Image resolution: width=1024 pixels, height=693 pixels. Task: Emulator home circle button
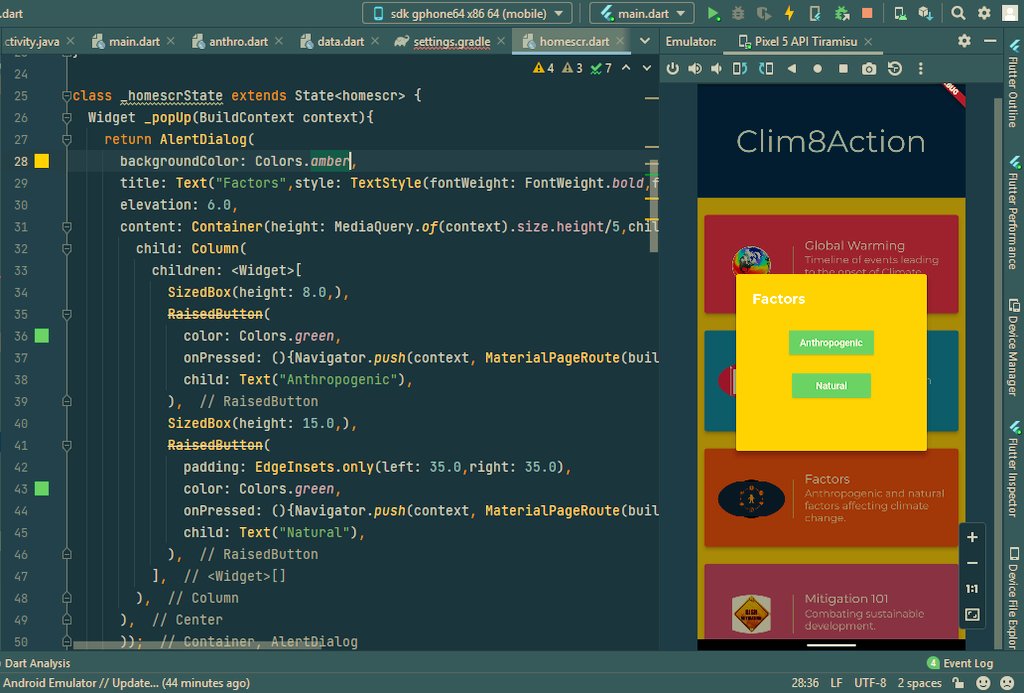tap(817, 69)
